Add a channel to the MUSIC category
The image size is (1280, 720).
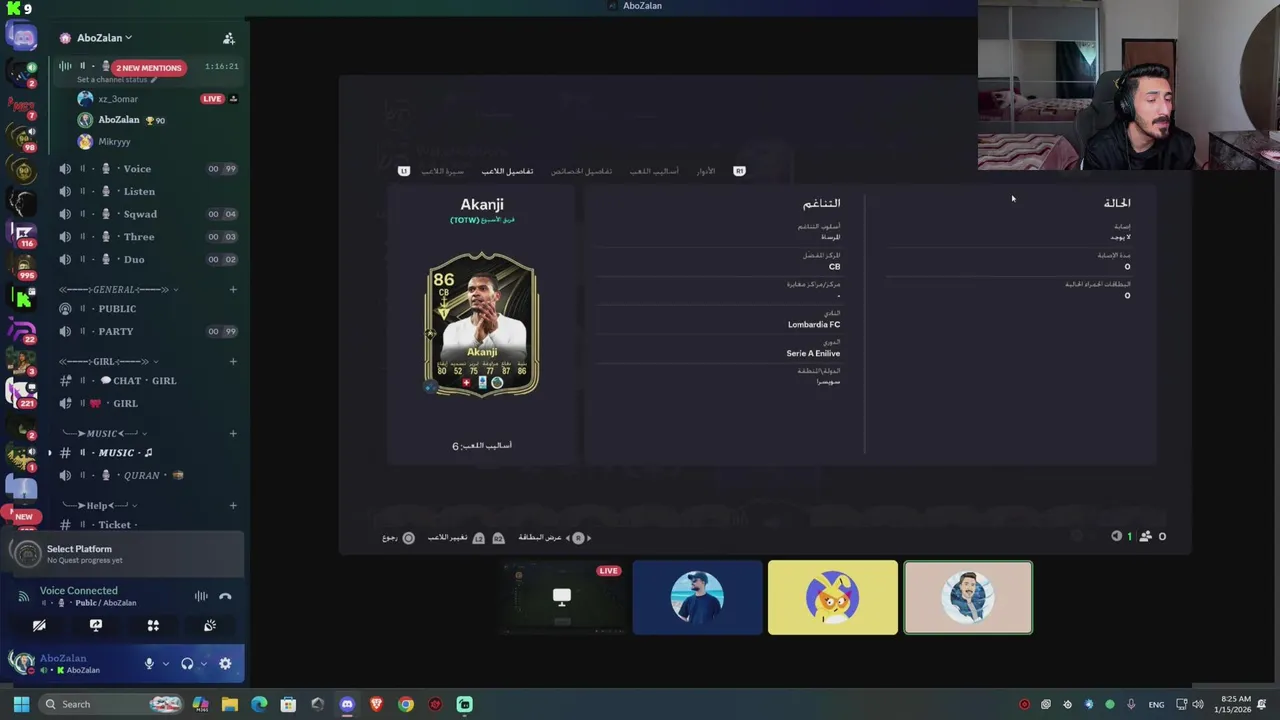tap(233, 433)
